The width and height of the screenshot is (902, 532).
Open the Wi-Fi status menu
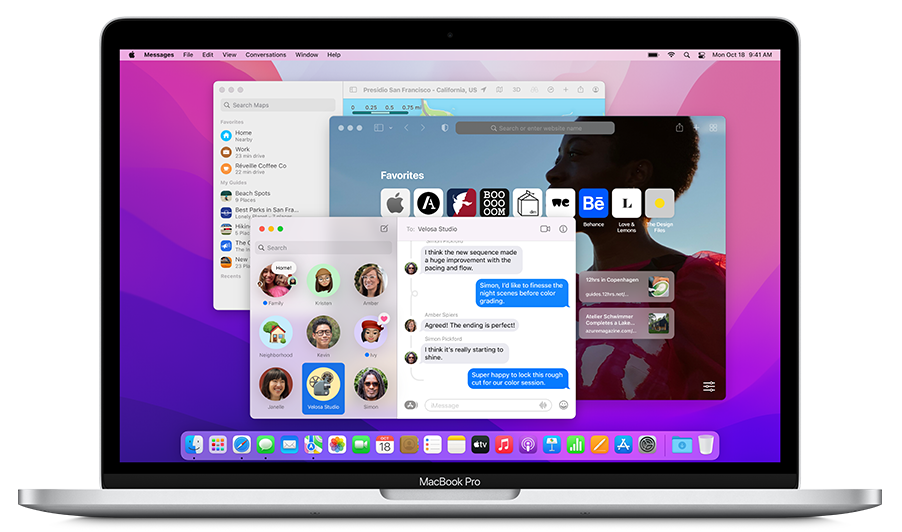pyautogui.click(x=671, y=55)
